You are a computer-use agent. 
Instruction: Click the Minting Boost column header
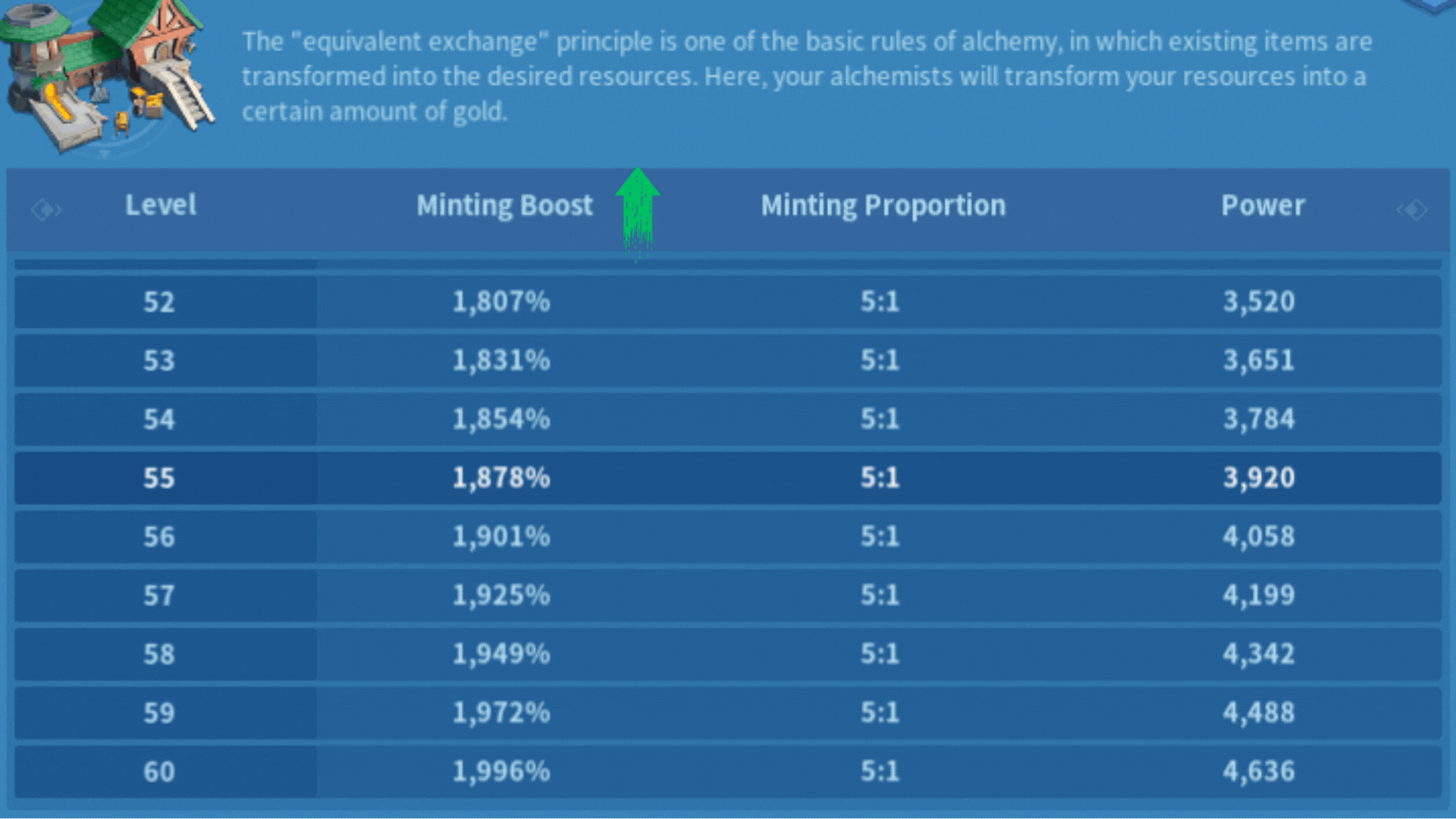[504, 206]
